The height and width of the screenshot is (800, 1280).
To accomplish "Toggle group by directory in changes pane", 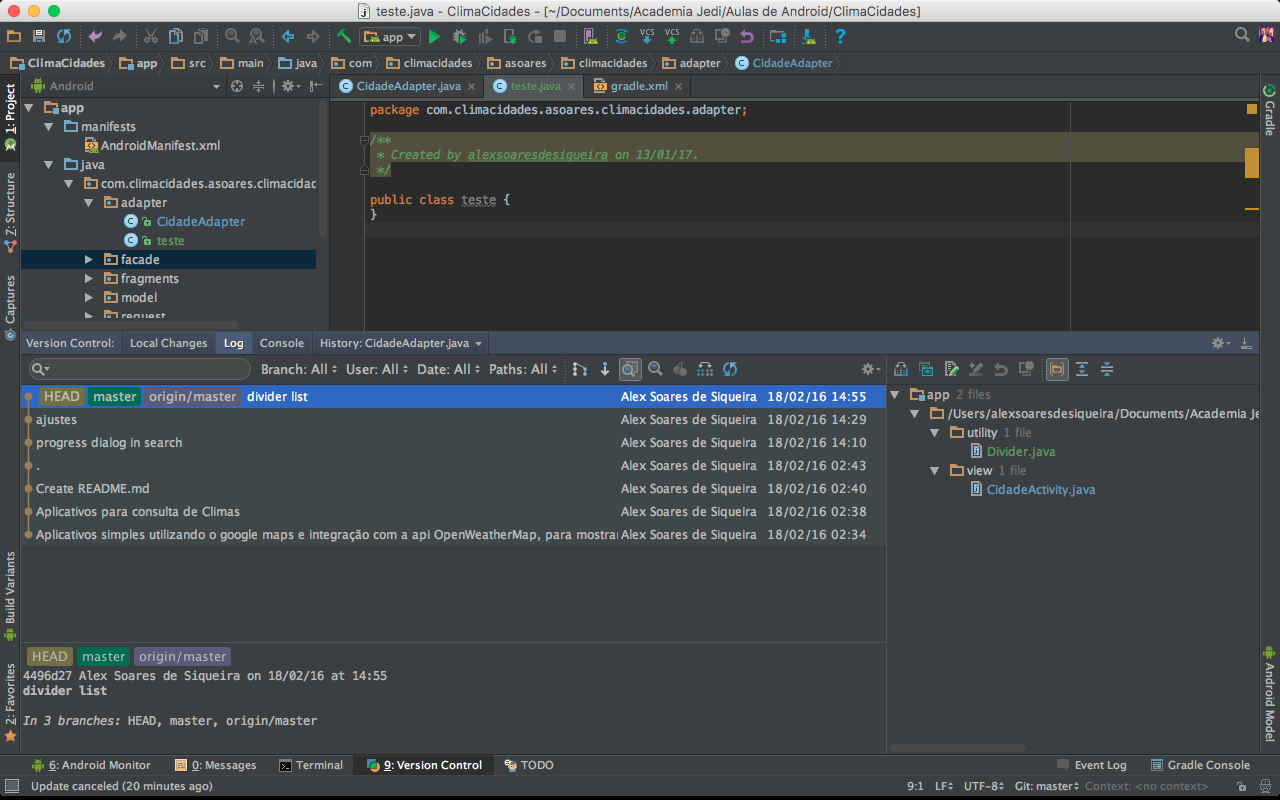I will point(1057,369).
